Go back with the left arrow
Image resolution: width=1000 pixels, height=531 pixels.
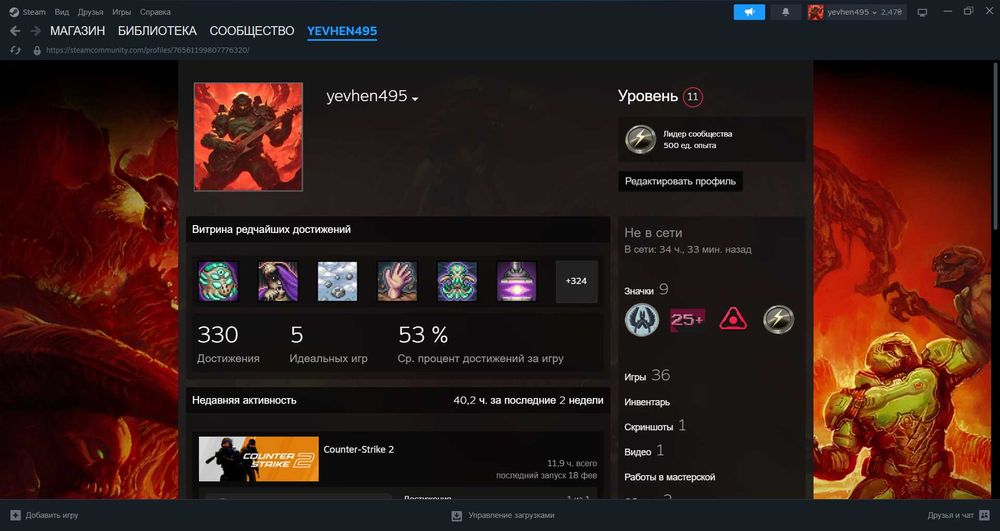[15, 31]
